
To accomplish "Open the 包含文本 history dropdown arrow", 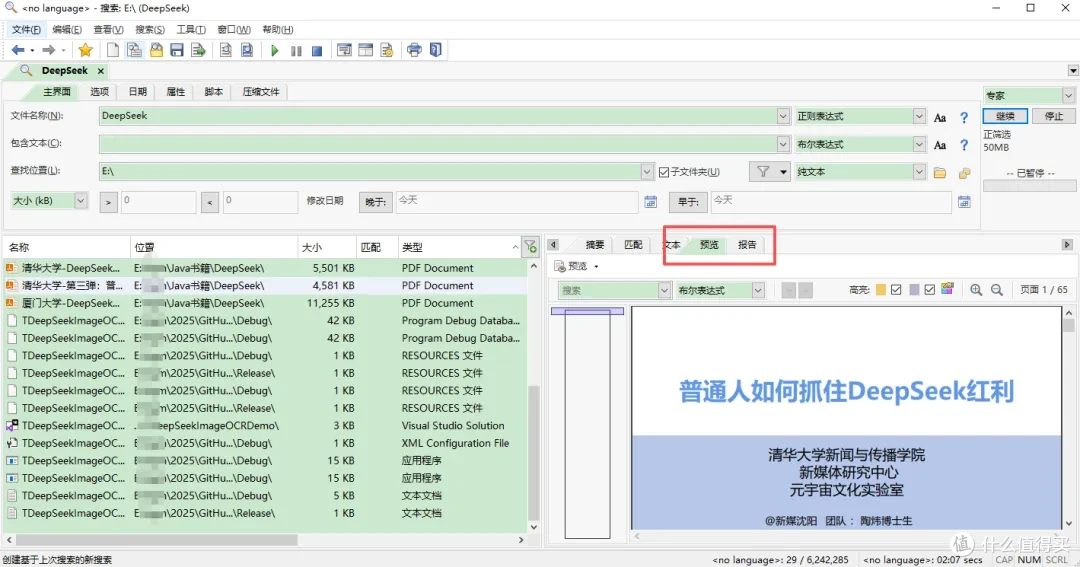I will click(783, 144).
